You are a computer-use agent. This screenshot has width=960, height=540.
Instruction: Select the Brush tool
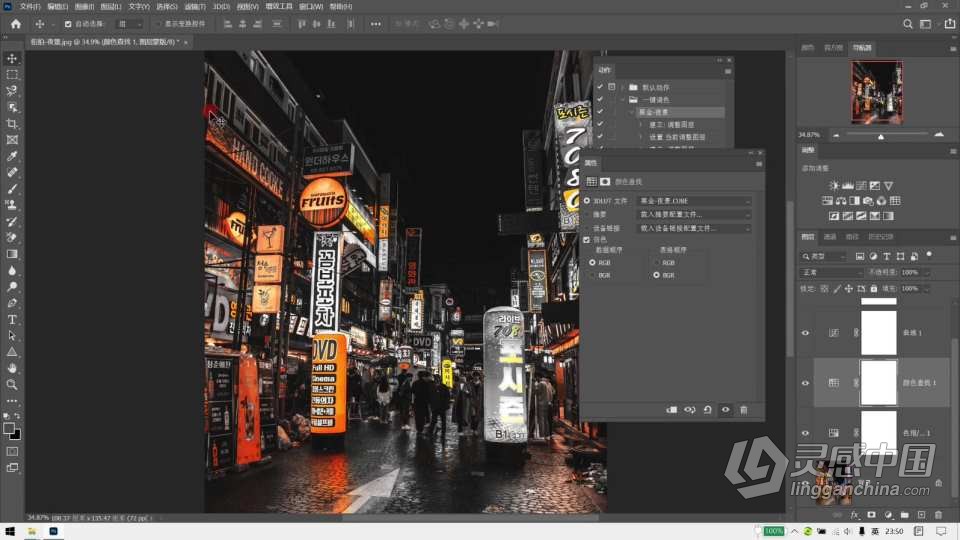(x=12, y=189)
